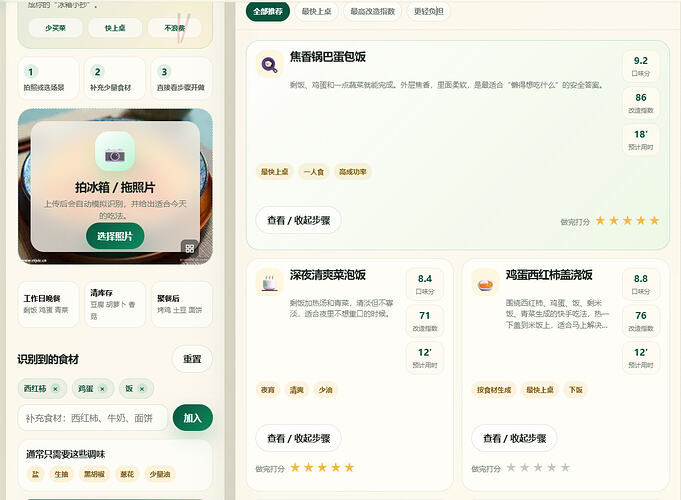This screenshot has height=500, width=681.
Task: Select the 清库存 scenario card
Action: pyautogui.click(x=115, y=304)
